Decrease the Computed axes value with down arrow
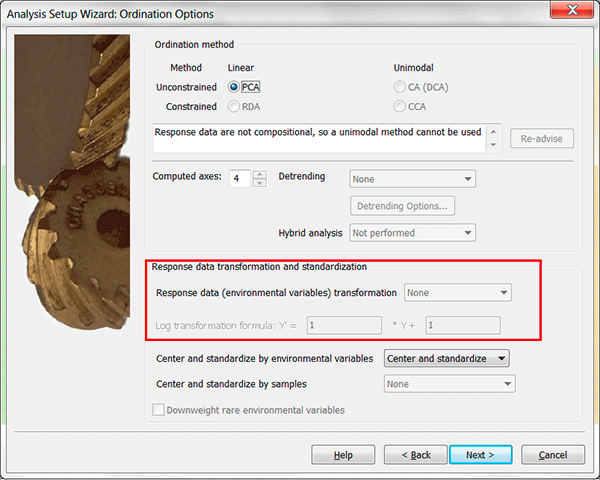Viewport: 600px width, 480px height. (260, 183)
